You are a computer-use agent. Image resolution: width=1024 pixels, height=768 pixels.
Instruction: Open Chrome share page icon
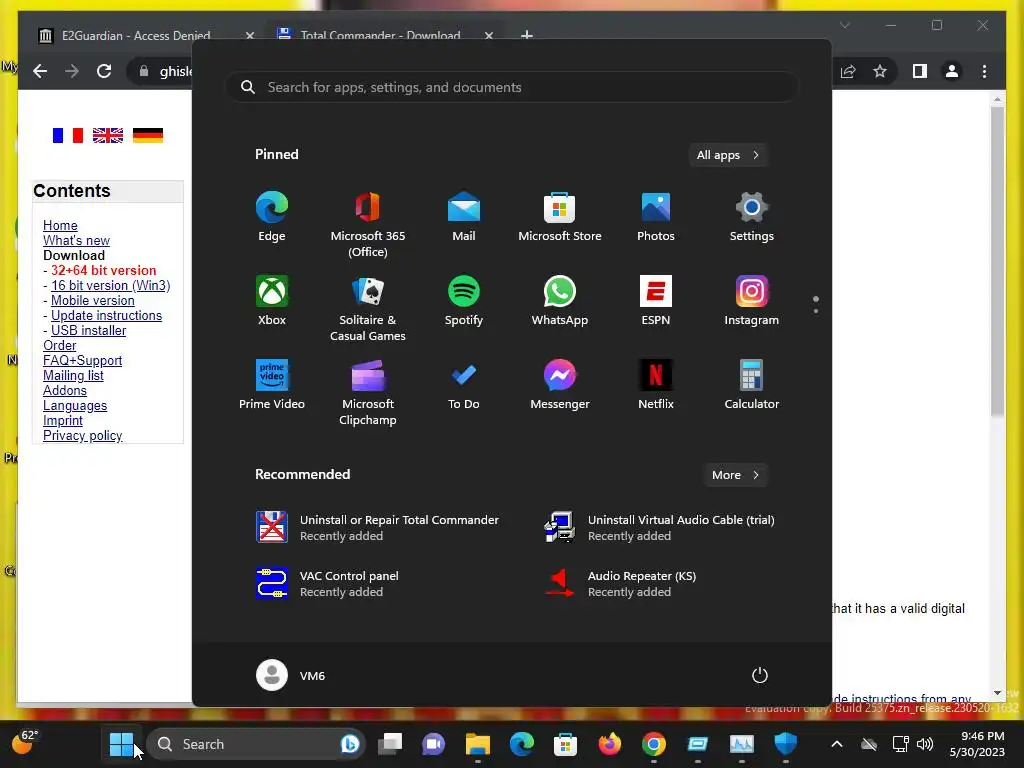coord(848,71)
